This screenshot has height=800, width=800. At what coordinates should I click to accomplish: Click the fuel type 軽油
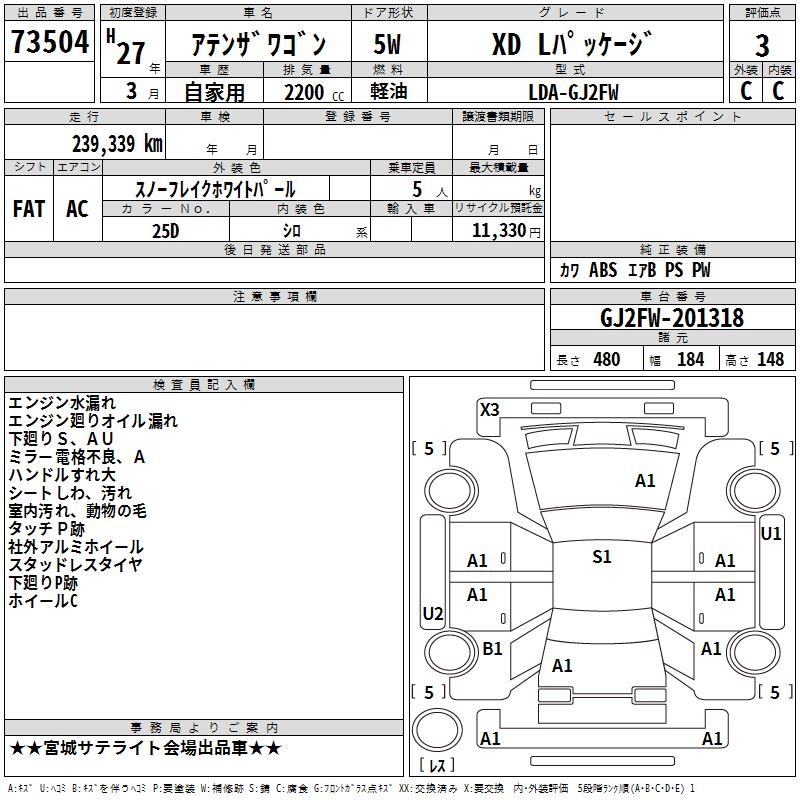pos(389,91)
